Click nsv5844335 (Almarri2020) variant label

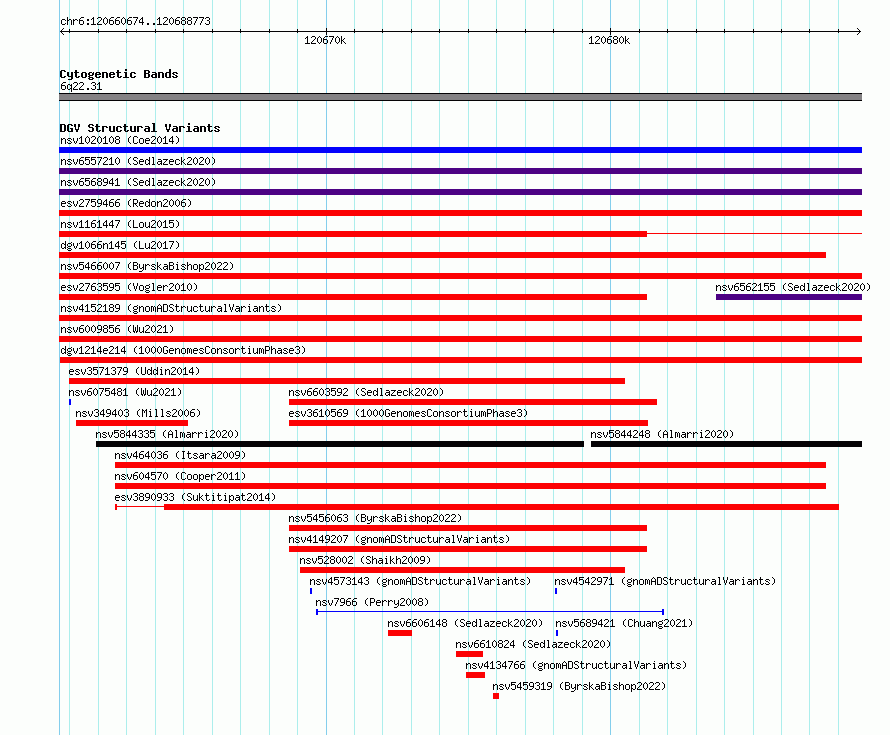click(x=167, y=434)
